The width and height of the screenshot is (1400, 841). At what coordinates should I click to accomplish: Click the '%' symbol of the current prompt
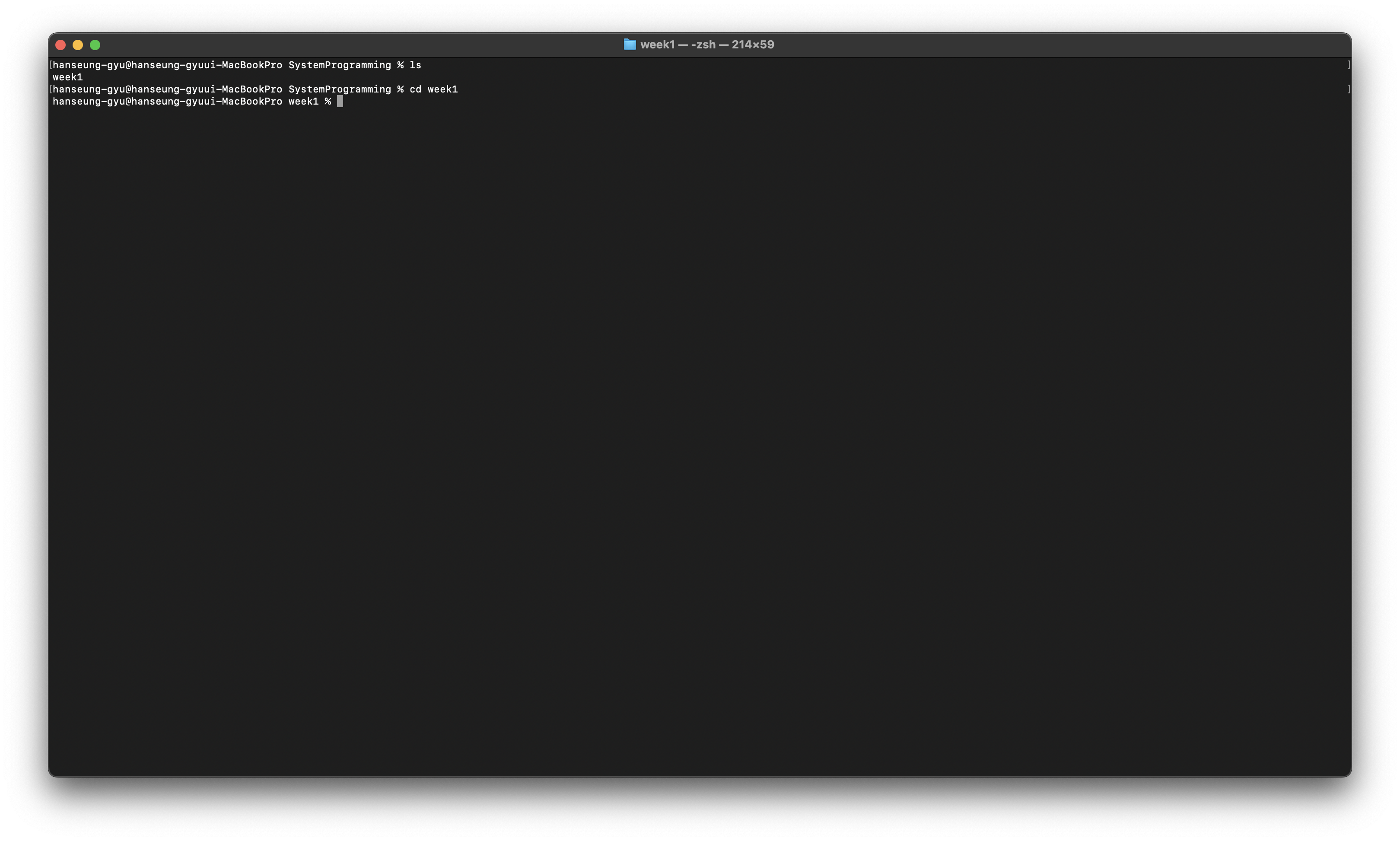click(x=328, y=102)
